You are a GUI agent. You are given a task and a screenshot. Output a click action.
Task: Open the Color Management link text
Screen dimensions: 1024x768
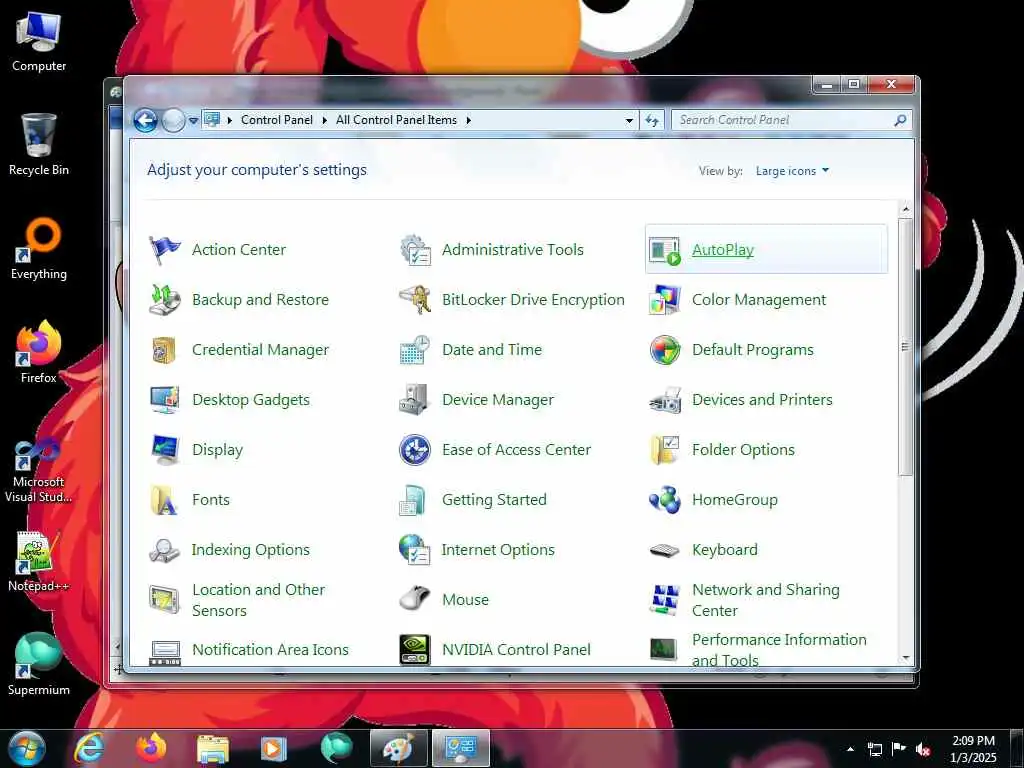point(759,300)
